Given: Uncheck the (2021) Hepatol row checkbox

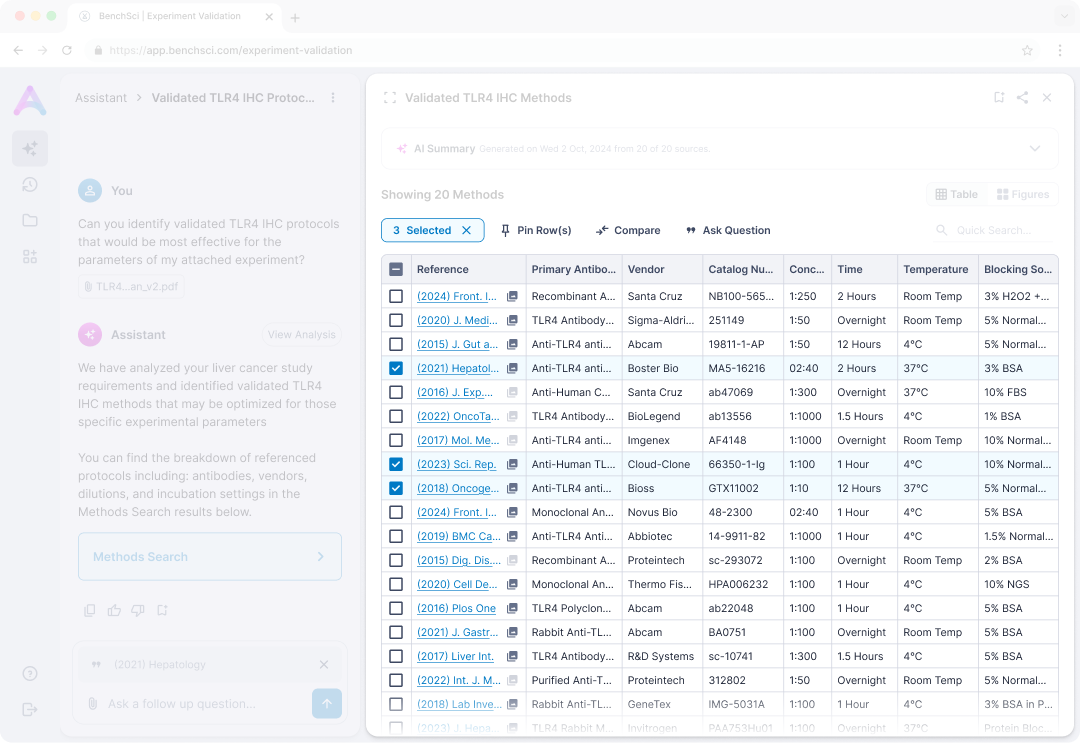Looking at the screenshot, I should (395, 368).
